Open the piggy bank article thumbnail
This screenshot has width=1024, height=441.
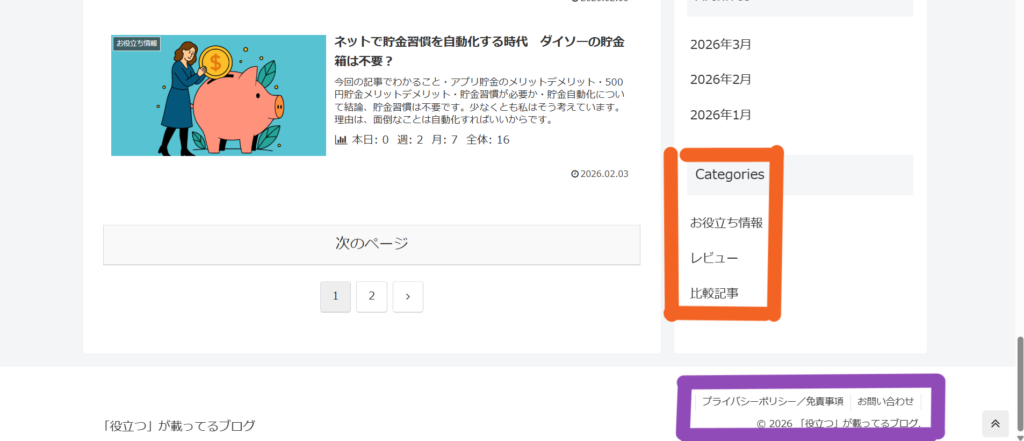pos(218,96)
